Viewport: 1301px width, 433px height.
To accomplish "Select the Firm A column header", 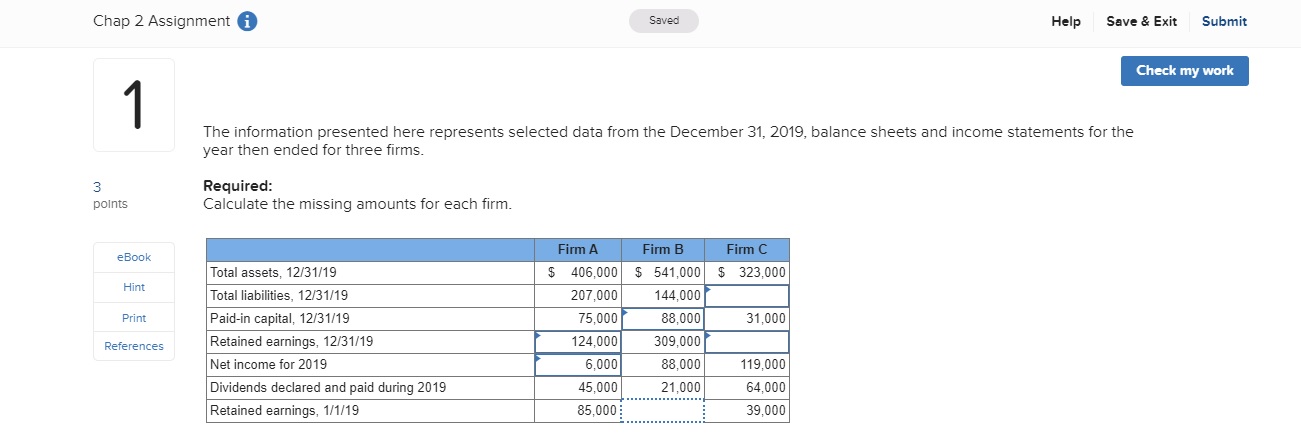I will (577, 250).
